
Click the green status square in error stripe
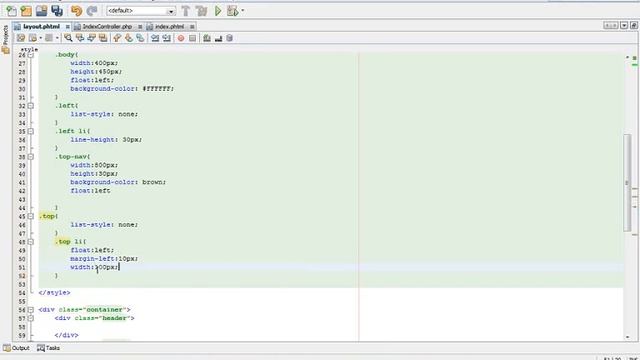coord(635,58)
